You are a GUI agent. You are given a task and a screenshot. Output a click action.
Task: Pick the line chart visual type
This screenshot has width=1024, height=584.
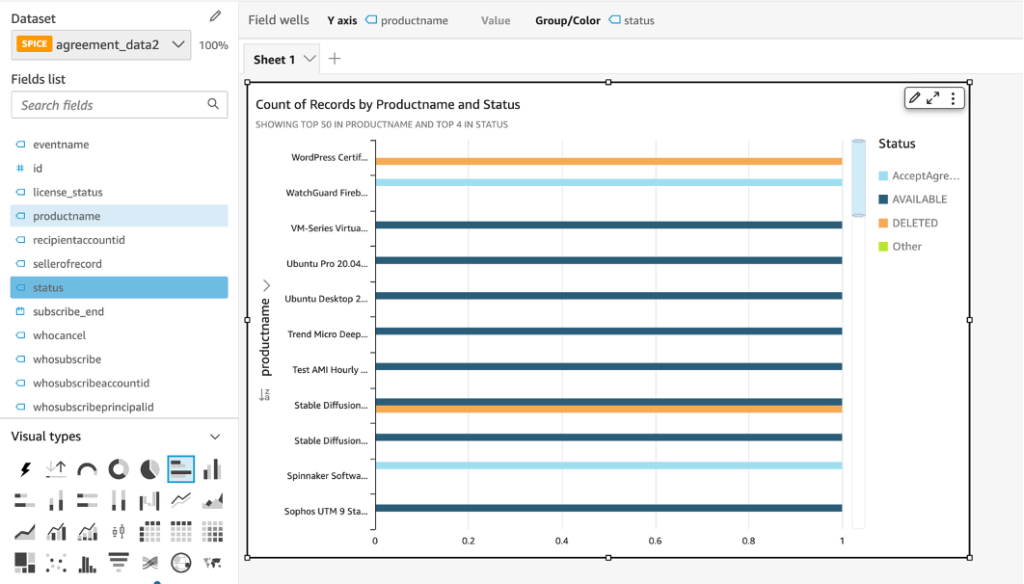point(180,500)
